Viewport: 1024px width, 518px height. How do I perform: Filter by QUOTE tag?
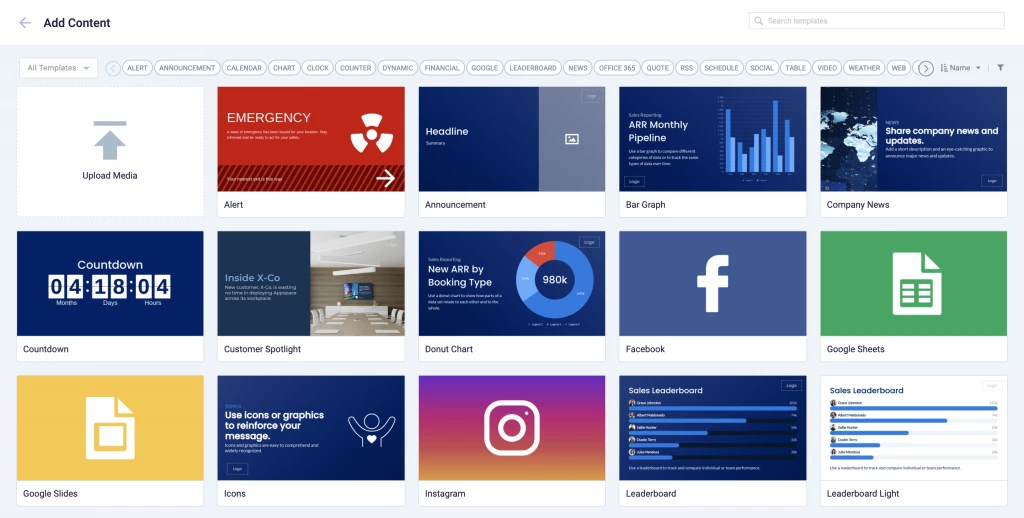coord(658,68)
